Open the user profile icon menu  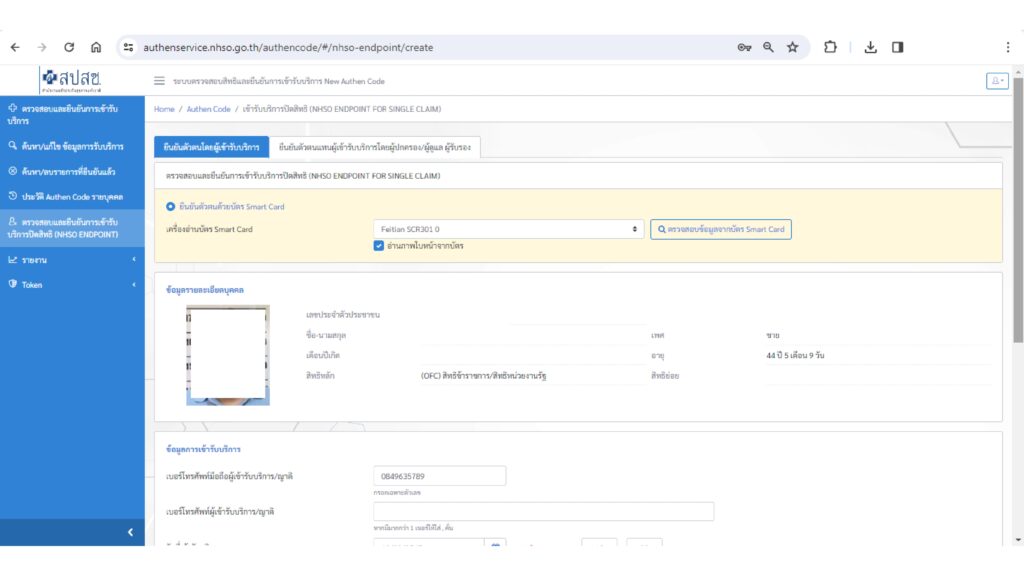pyautogui.click(x=996, y=81)
